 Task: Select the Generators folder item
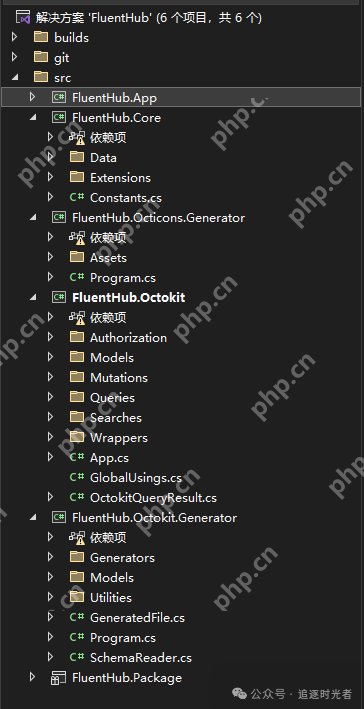pyautogui.click(x=122, y=558)
